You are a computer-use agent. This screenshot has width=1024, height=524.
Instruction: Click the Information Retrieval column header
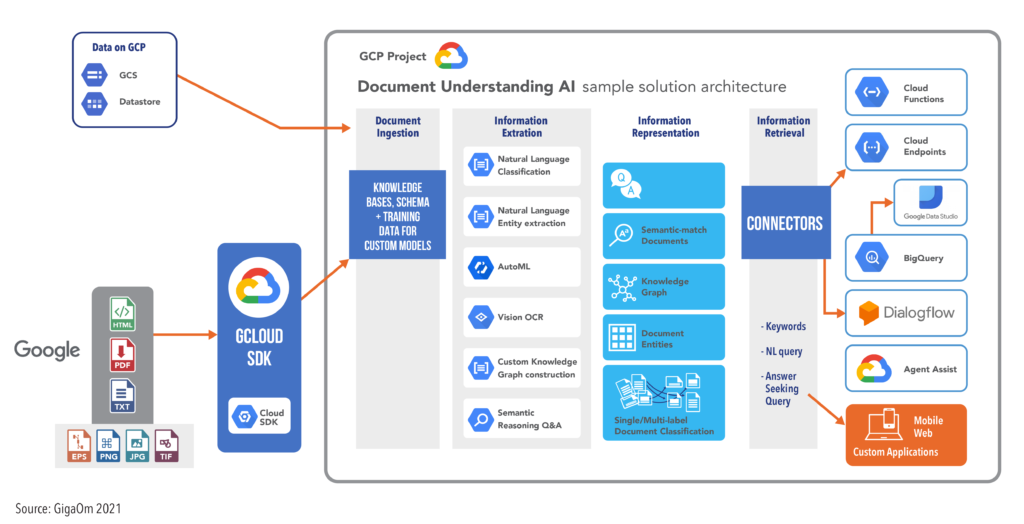click(784, 127)
